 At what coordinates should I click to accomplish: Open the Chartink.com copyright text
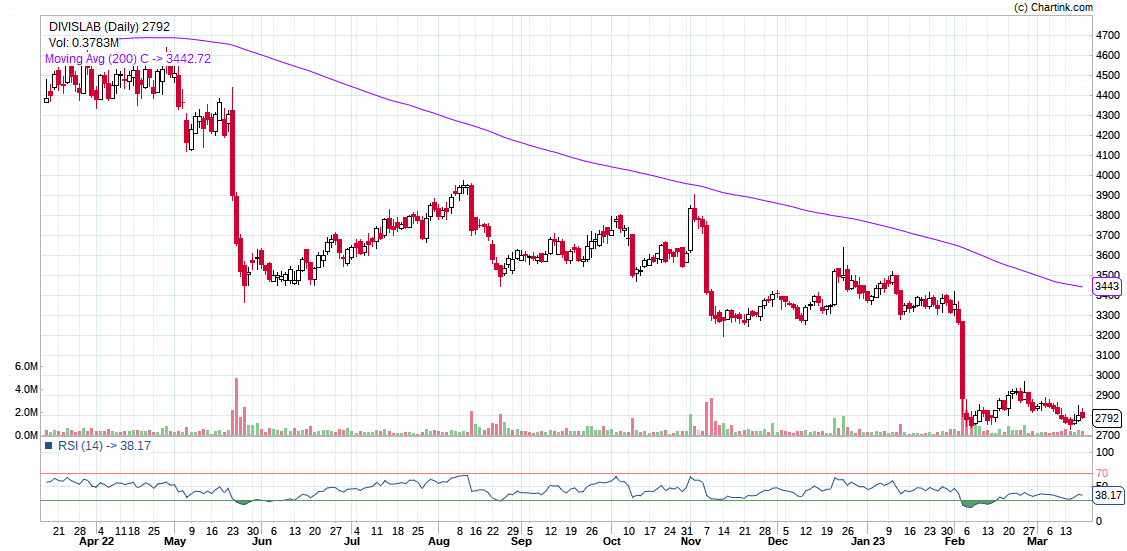1053,7
